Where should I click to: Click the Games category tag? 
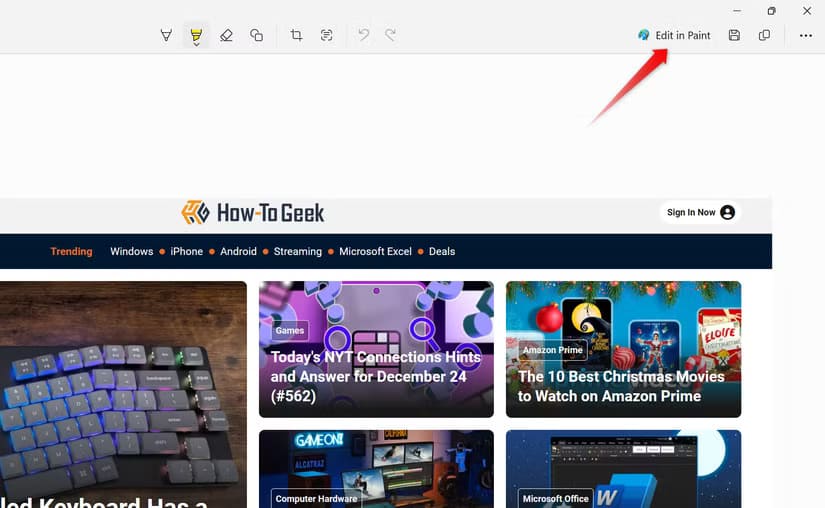pyautogui.click(x=289, y=330)
